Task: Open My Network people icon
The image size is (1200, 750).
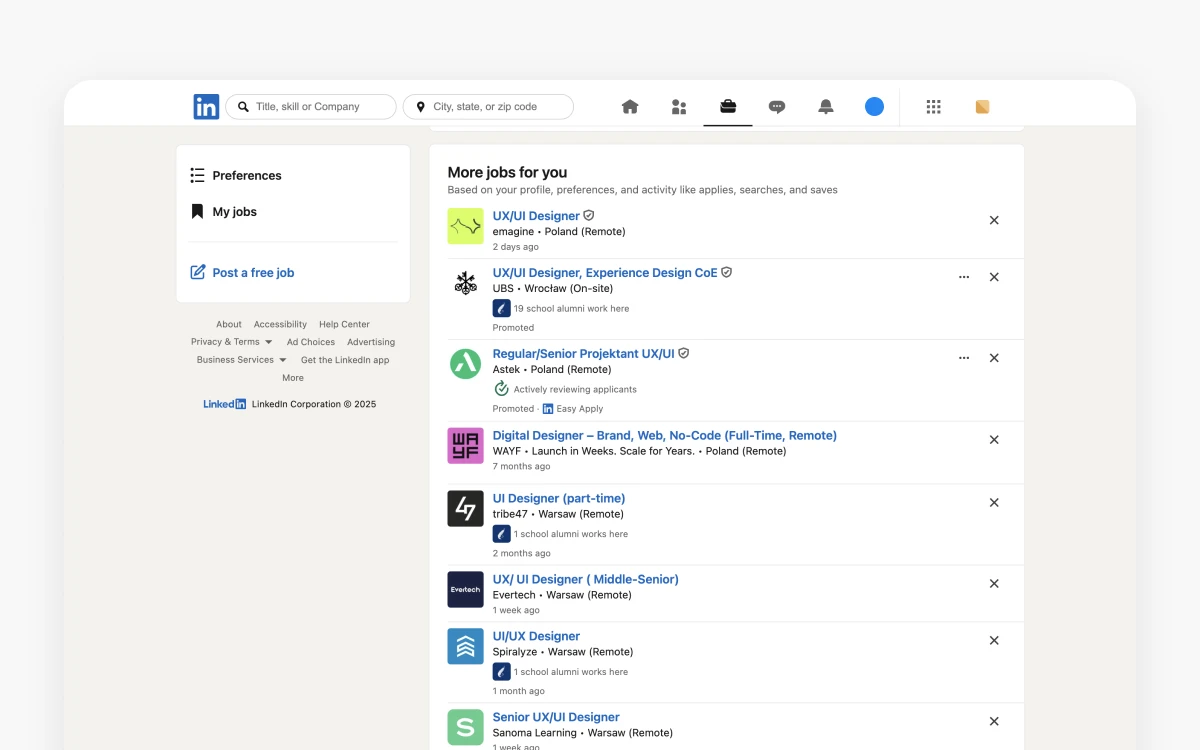Action: (x=679, y=107)
